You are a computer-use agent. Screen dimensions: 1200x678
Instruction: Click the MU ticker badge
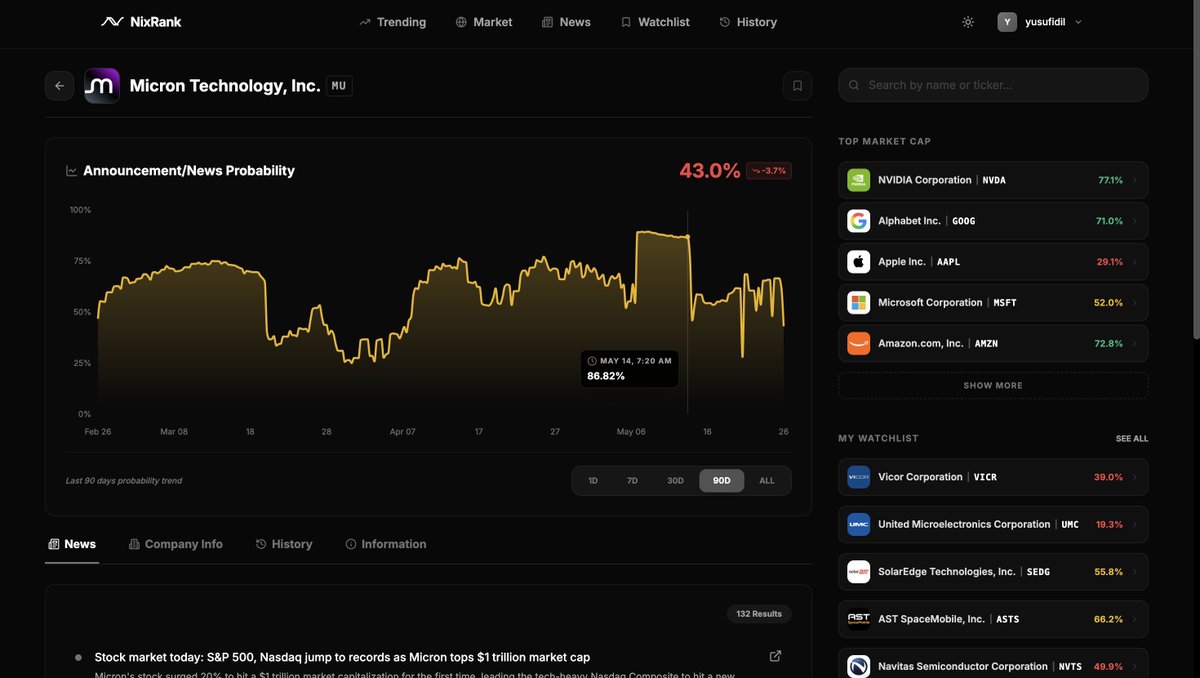339,86
